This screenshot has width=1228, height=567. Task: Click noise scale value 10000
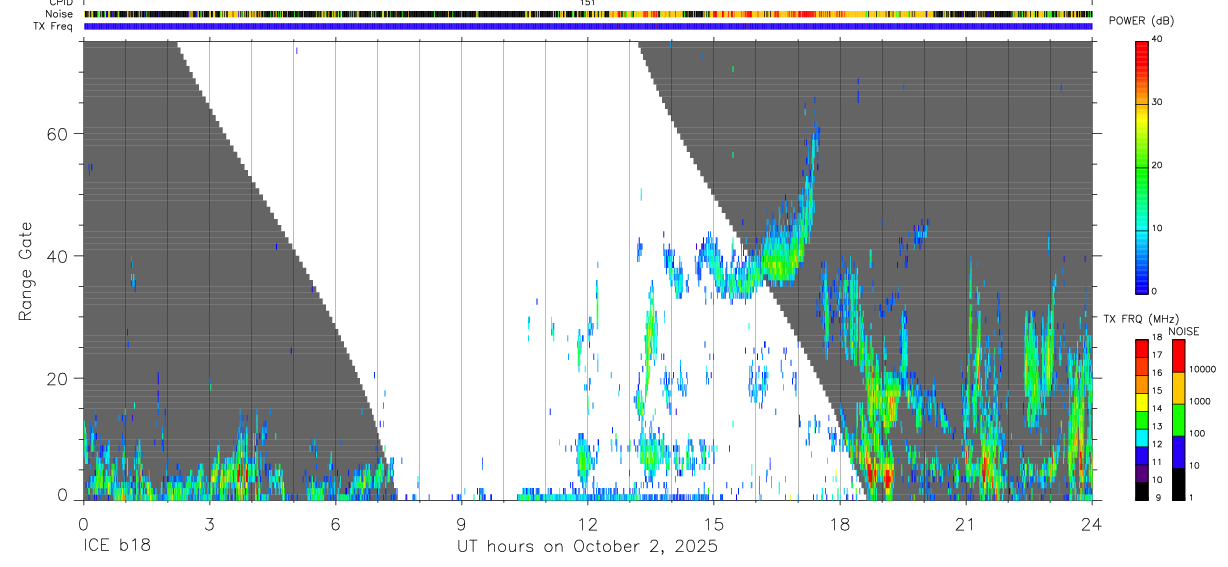[1203, 369]
